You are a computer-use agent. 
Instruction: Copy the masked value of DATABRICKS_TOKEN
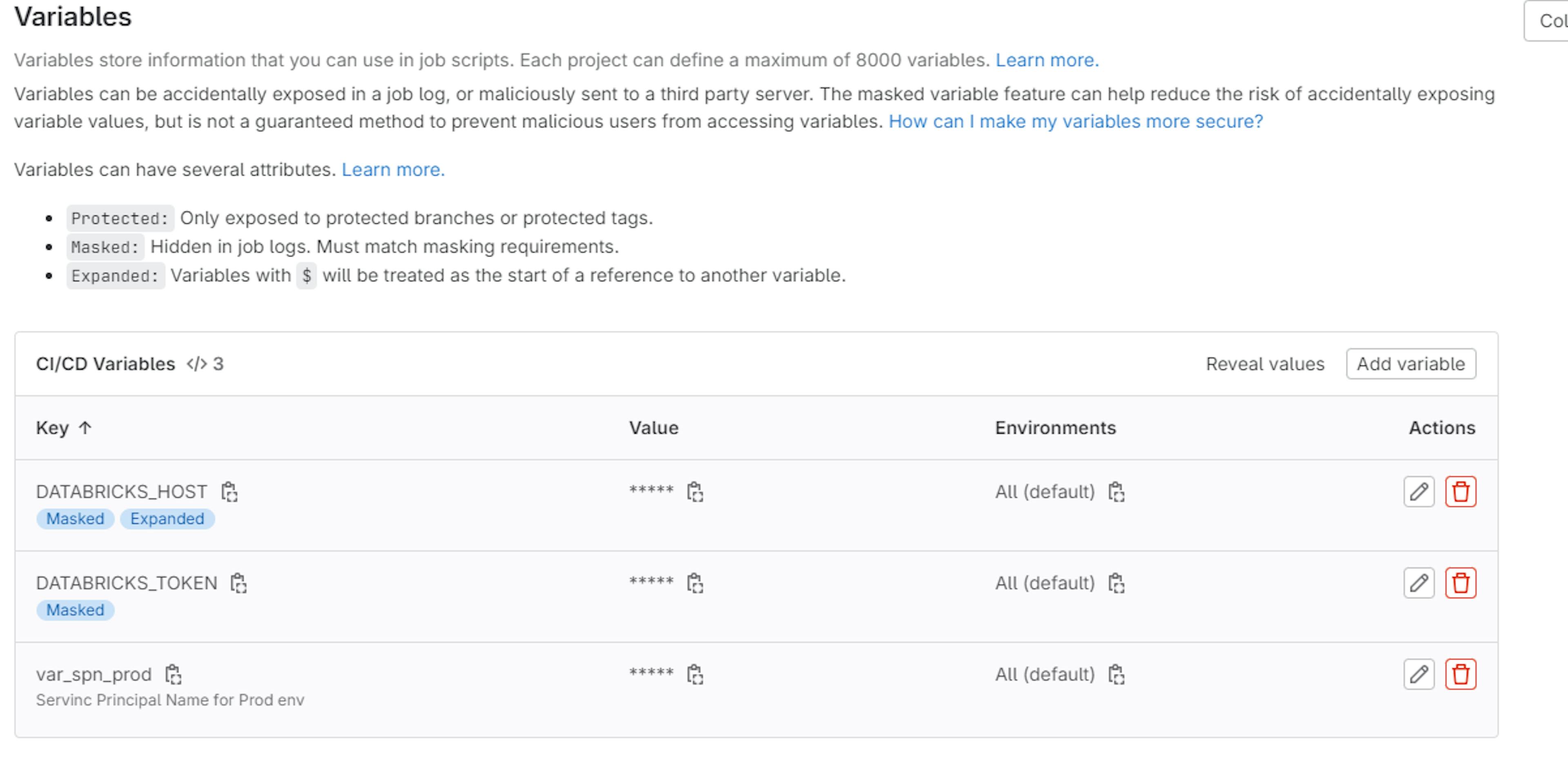point(695,583)
